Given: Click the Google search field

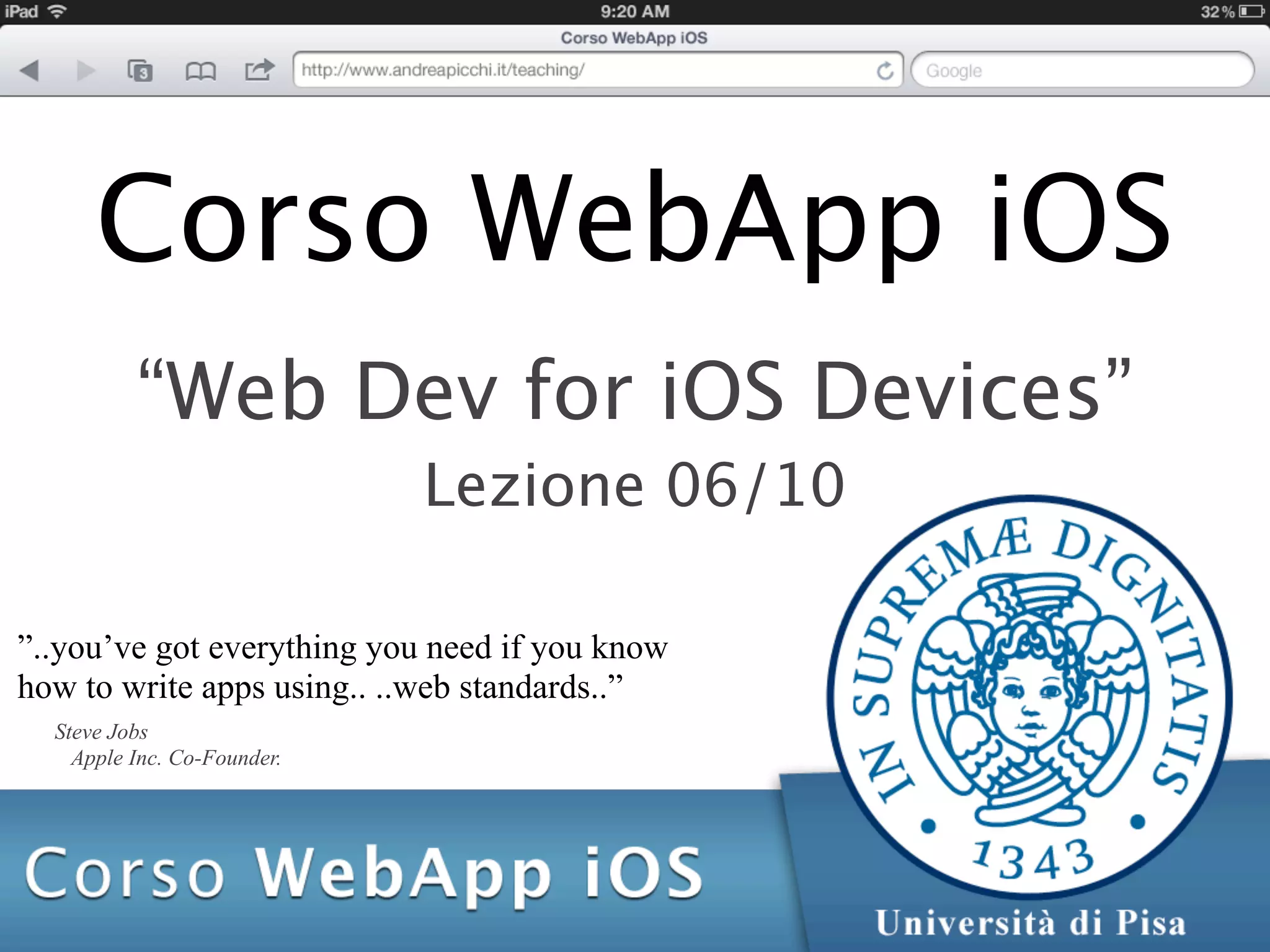Looking at the screenshot, I should [1082, 71].
